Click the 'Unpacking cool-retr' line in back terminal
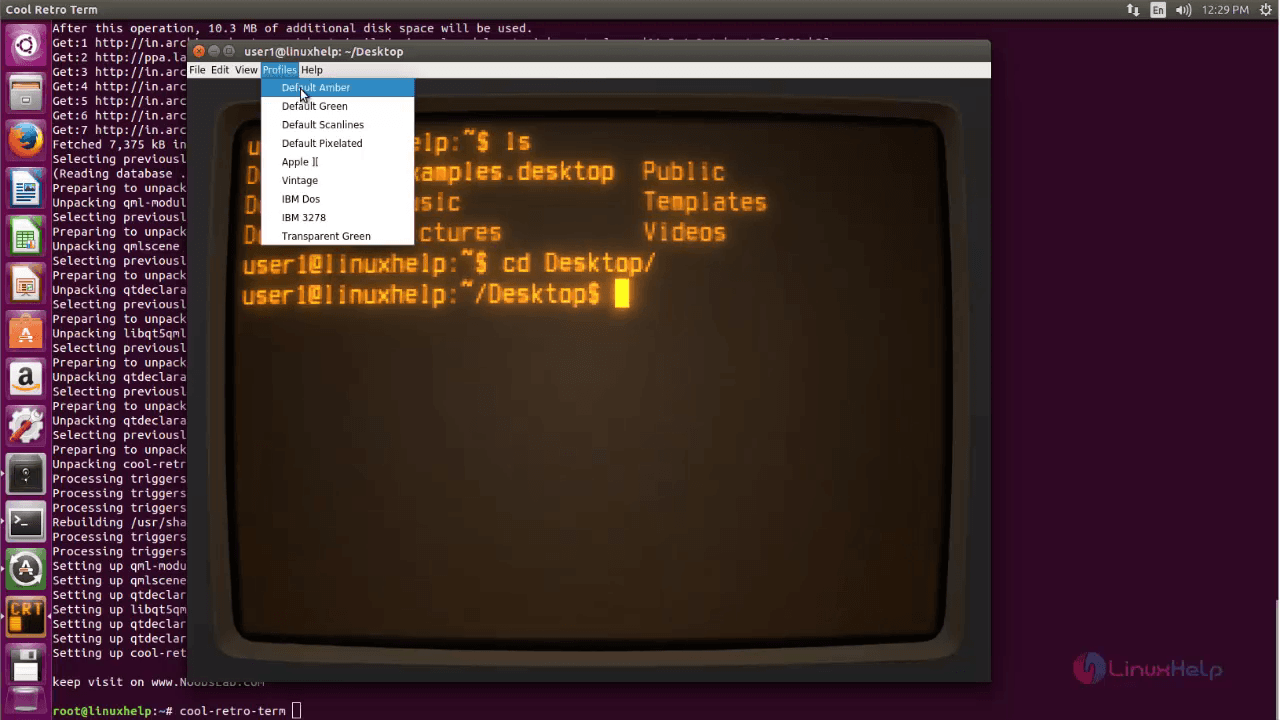Viewport: 1280px width, 720px height. pos(119,464)
